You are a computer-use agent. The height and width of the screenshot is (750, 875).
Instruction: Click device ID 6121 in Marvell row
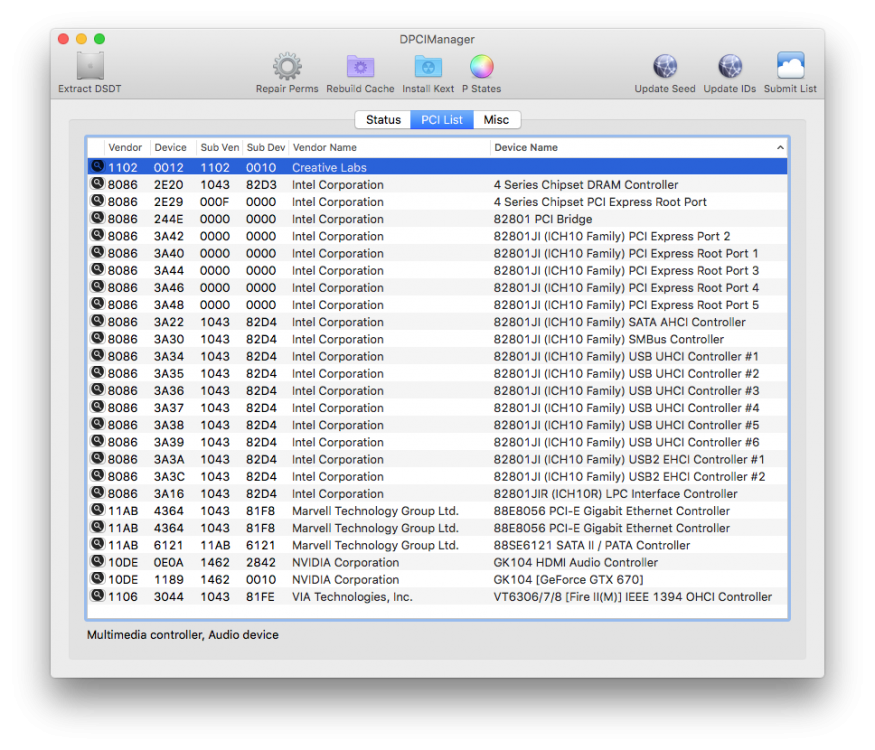[x=169, y=545]
